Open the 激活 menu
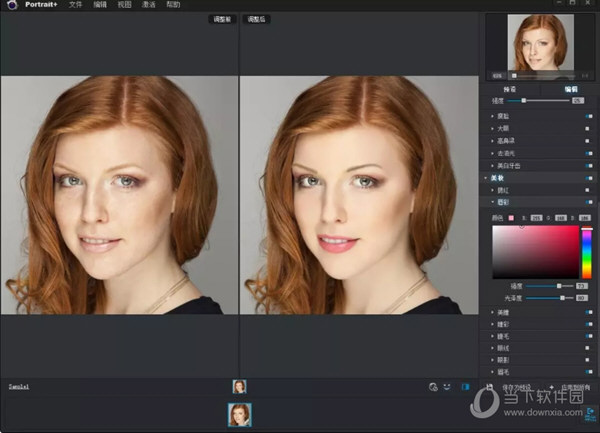 (x=149, y=5)
